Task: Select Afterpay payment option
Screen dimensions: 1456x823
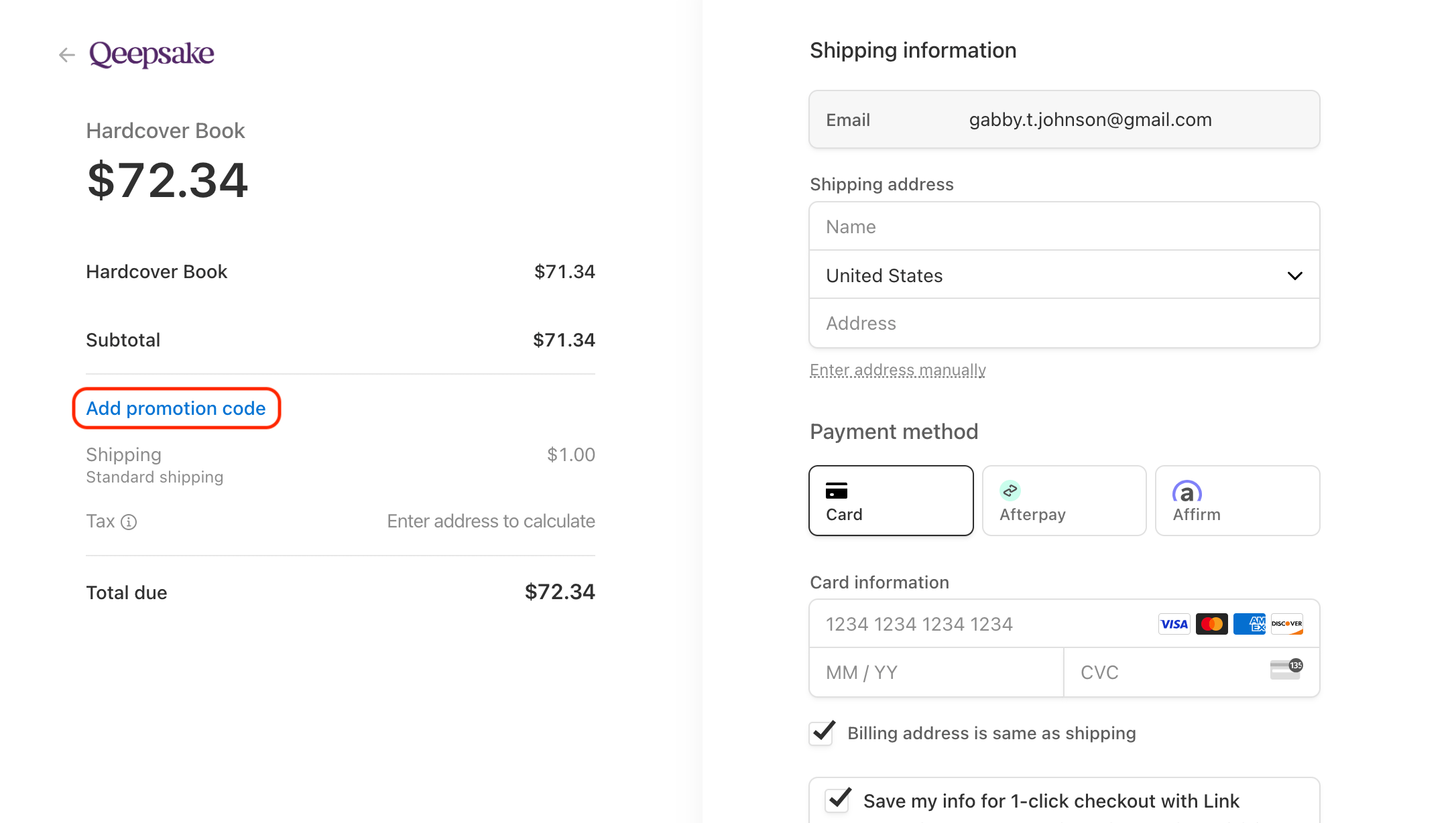Action: pos(1064,500)
